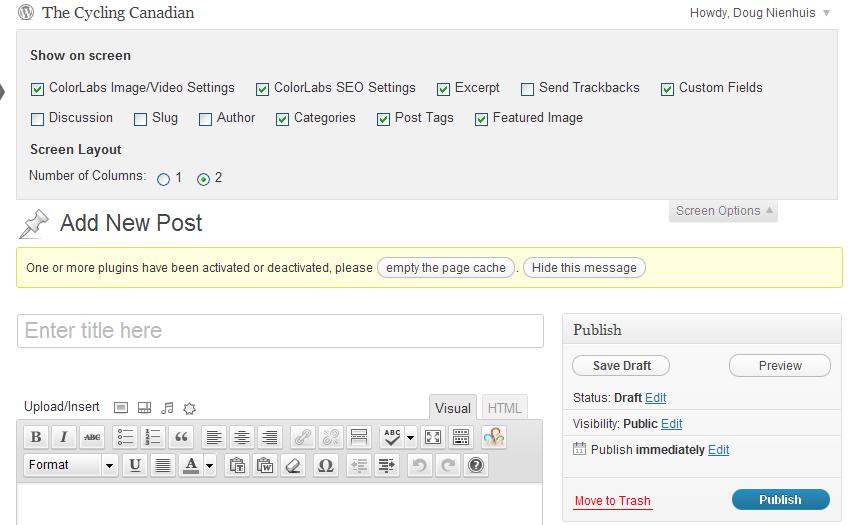Paste from Word
Viewport: 852px width, 525px height.
point(265,465)
